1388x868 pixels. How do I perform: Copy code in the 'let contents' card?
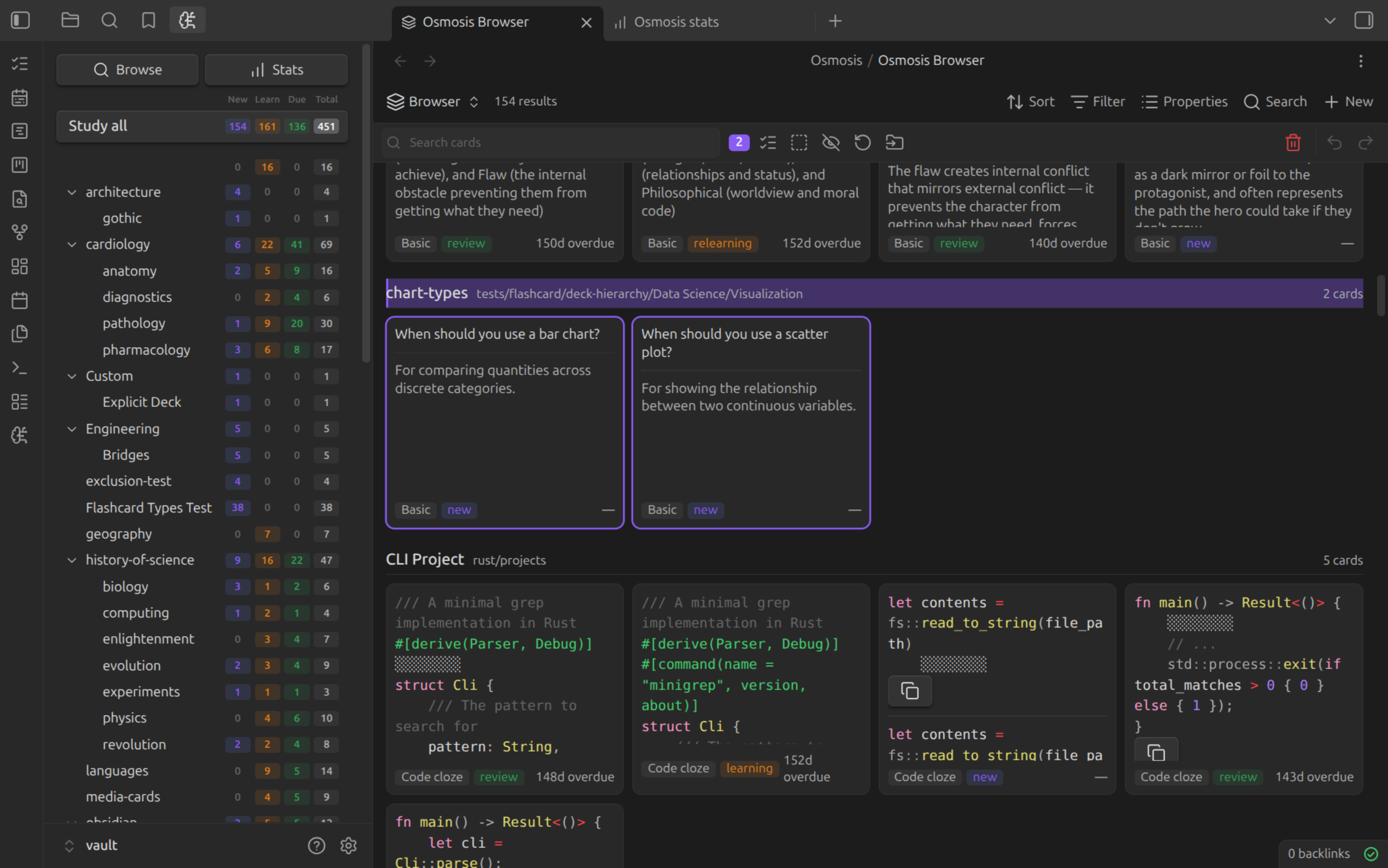[909, 691]
